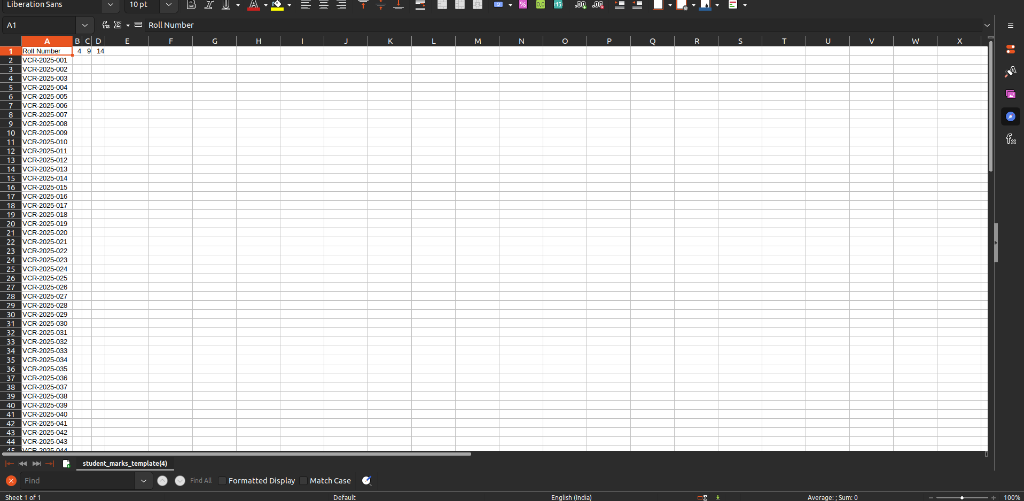Click English (India) language in status bar
Screen dimensions: 1024x501
pos(571,497)
